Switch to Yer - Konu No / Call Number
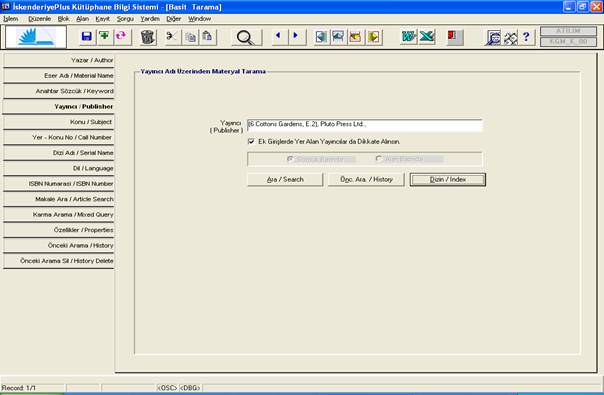Image resolution: width=604 pixels, height=395 pixels. (59, 138)
